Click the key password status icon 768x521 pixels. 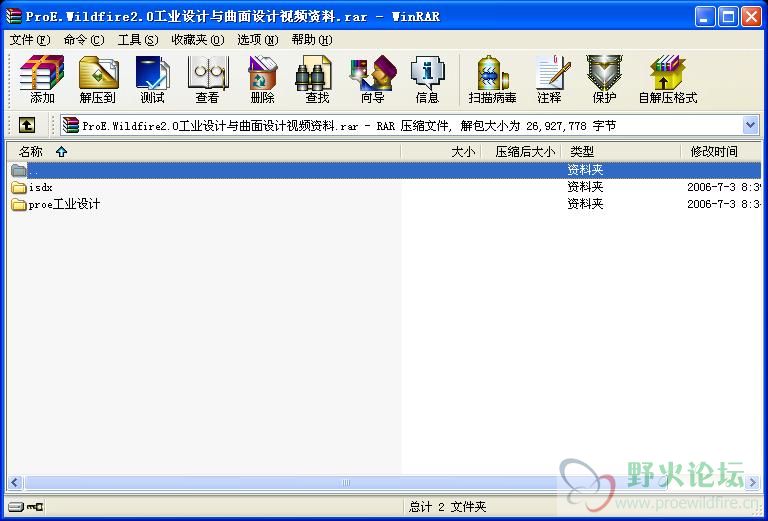pos(35,506)
